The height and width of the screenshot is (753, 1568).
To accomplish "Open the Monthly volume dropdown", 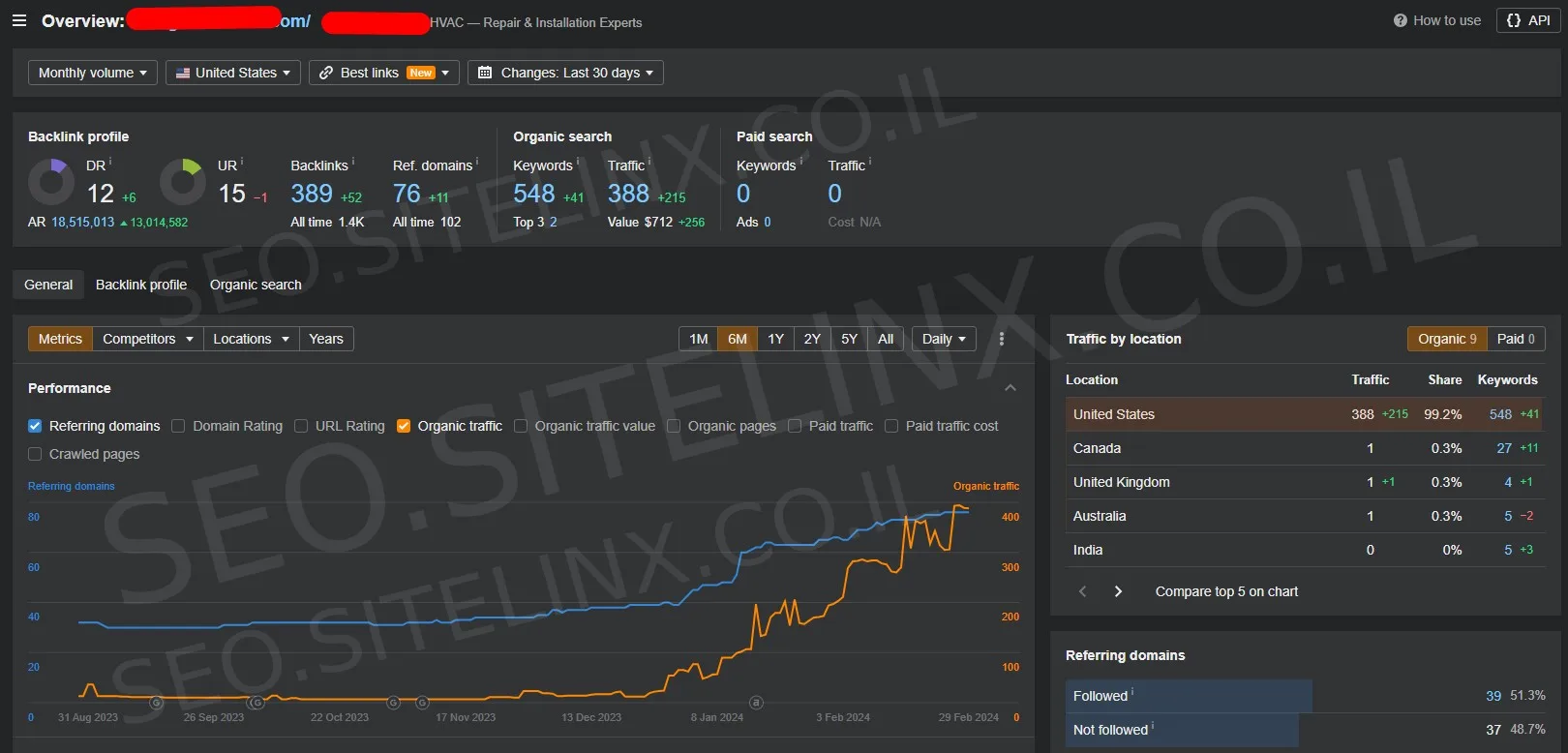I will point(92,73).
